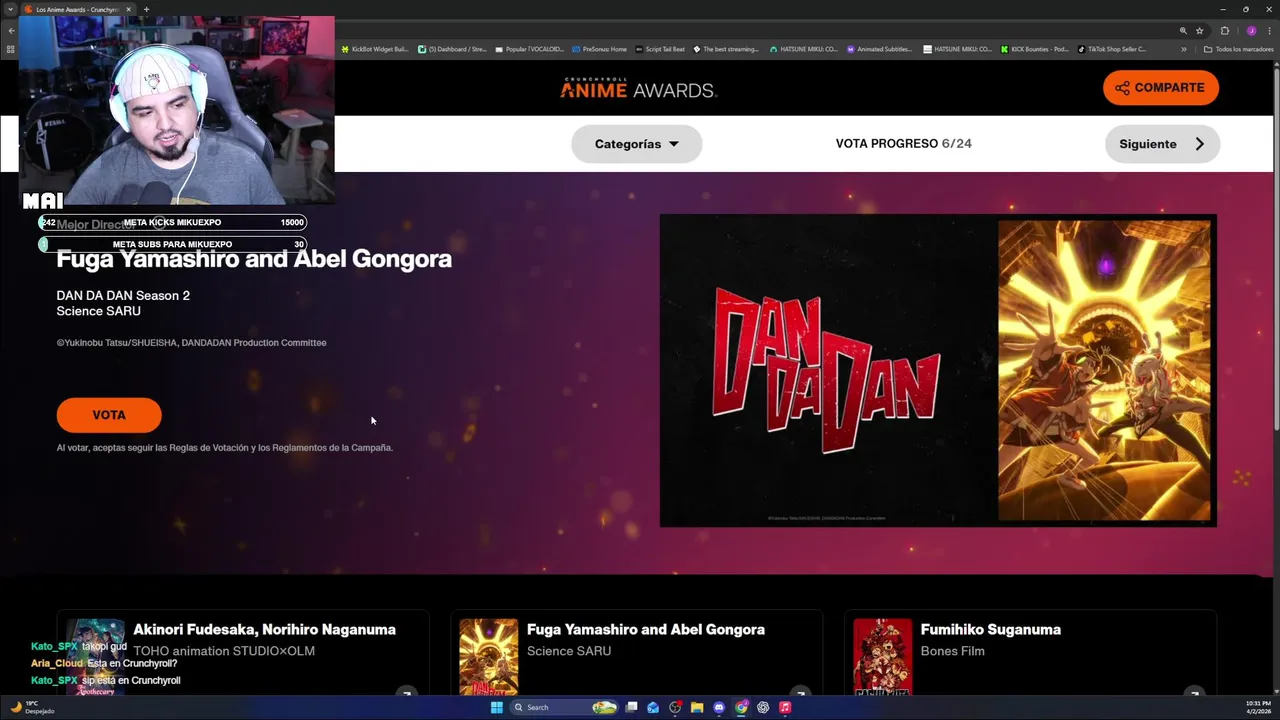Click the META SUBS PARA MIKUEXPO goal bar

click(x=172, y=244)
